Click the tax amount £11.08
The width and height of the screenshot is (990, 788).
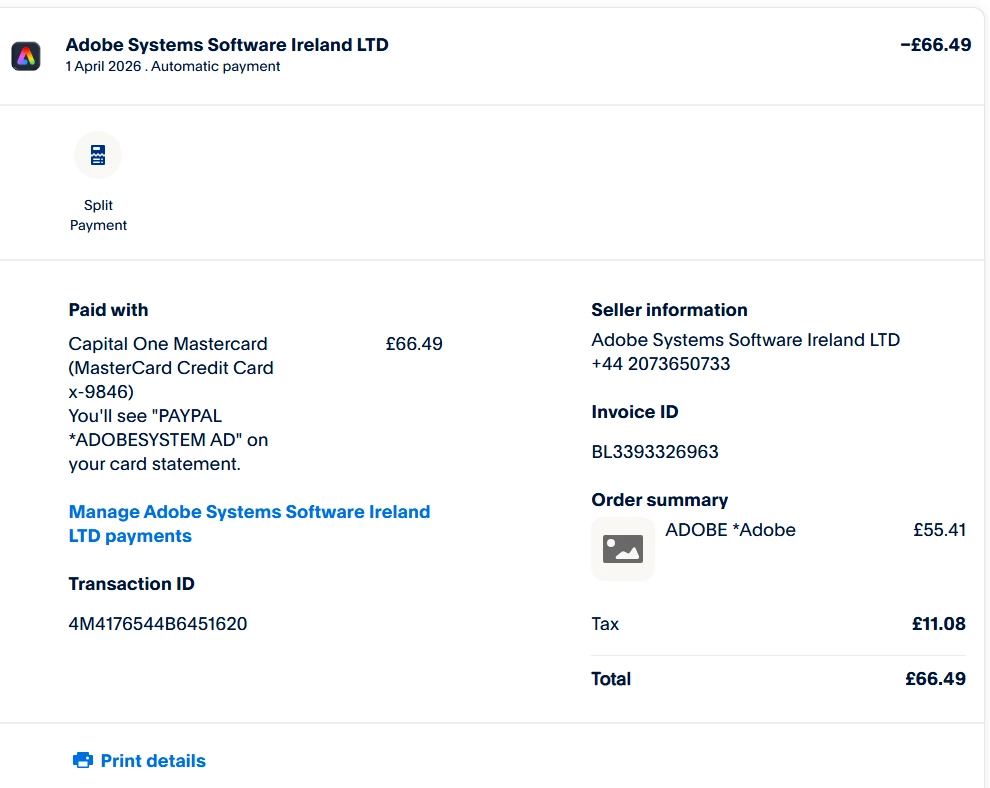pos(939,624)
